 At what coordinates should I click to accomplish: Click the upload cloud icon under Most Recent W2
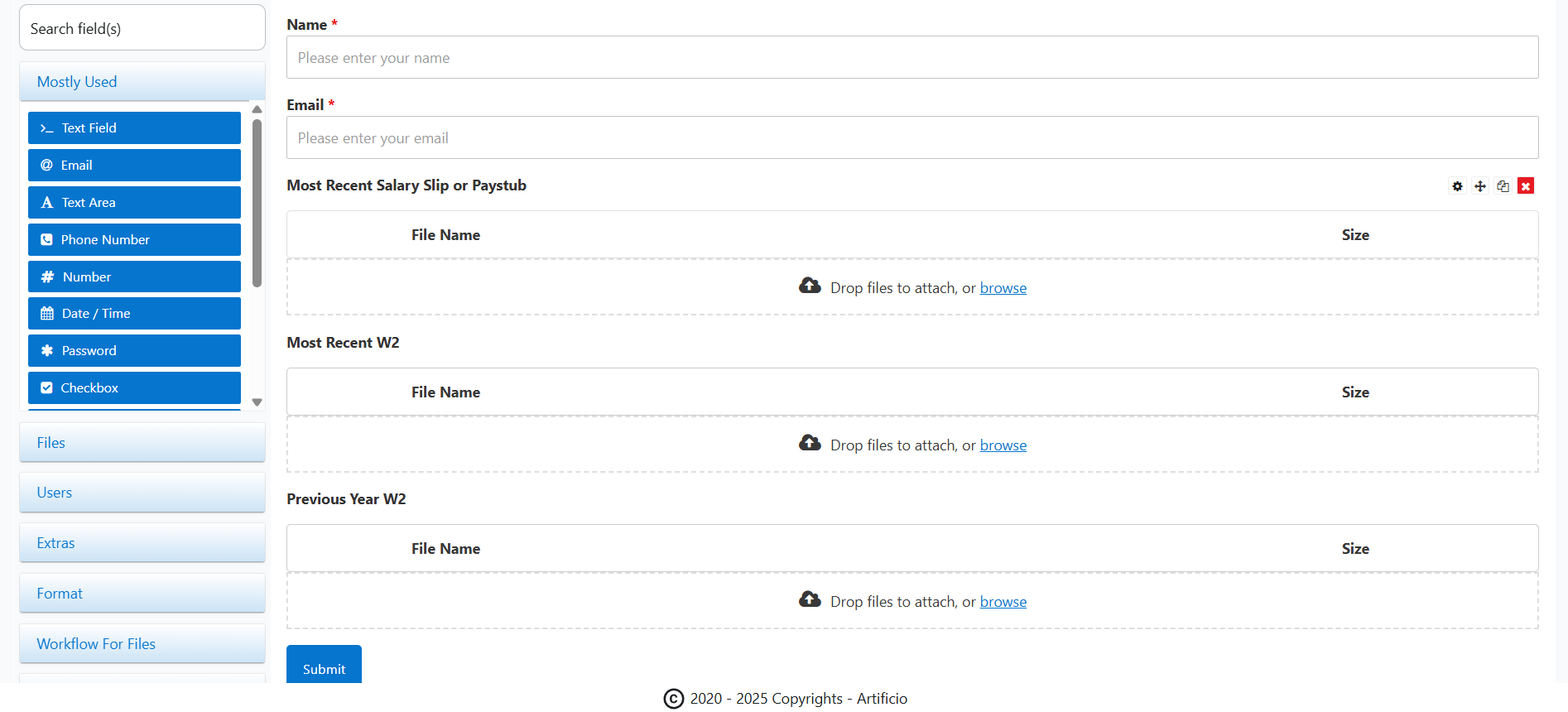810,443
